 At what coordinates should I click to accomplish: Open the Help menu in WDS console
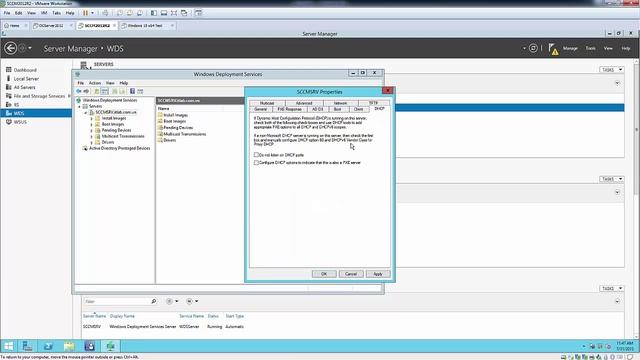[x=124, y=83]
